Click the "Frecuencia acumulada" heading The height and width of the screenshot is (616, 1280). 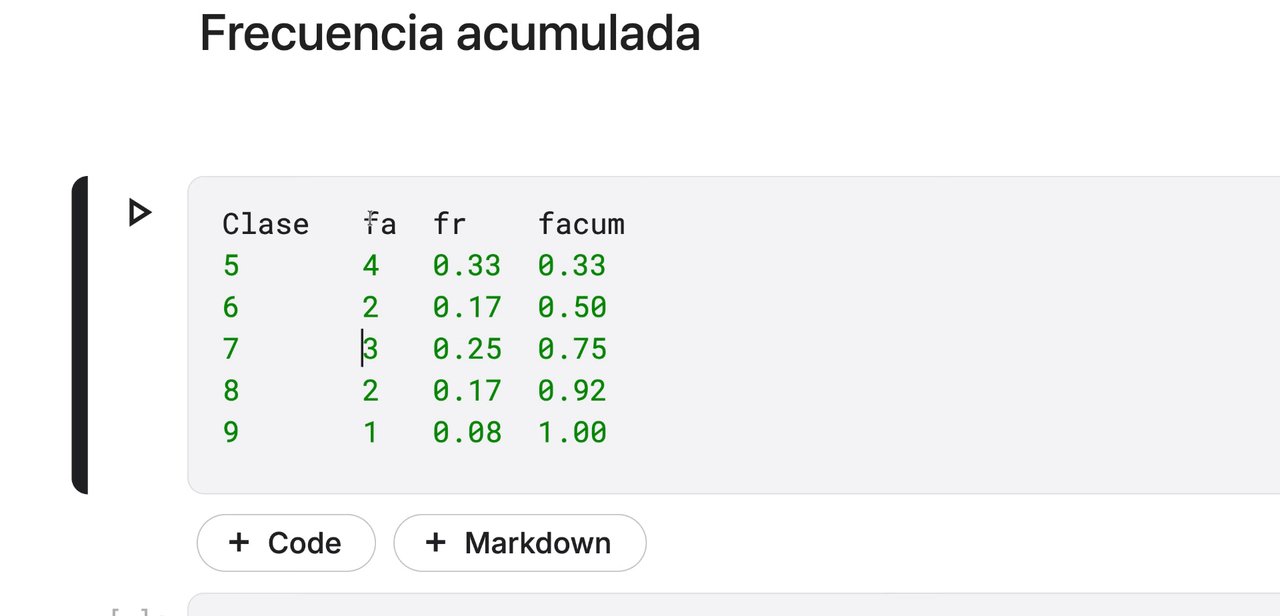[449, 33]
